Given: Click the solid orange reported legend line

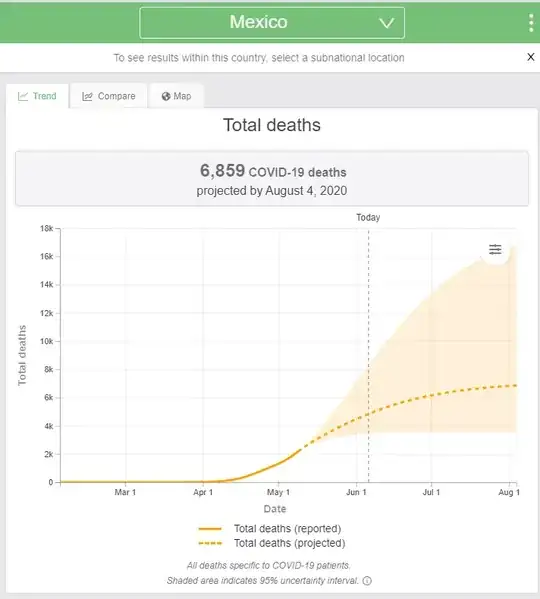Looking at the screenshot, I should tap(210, 529).
